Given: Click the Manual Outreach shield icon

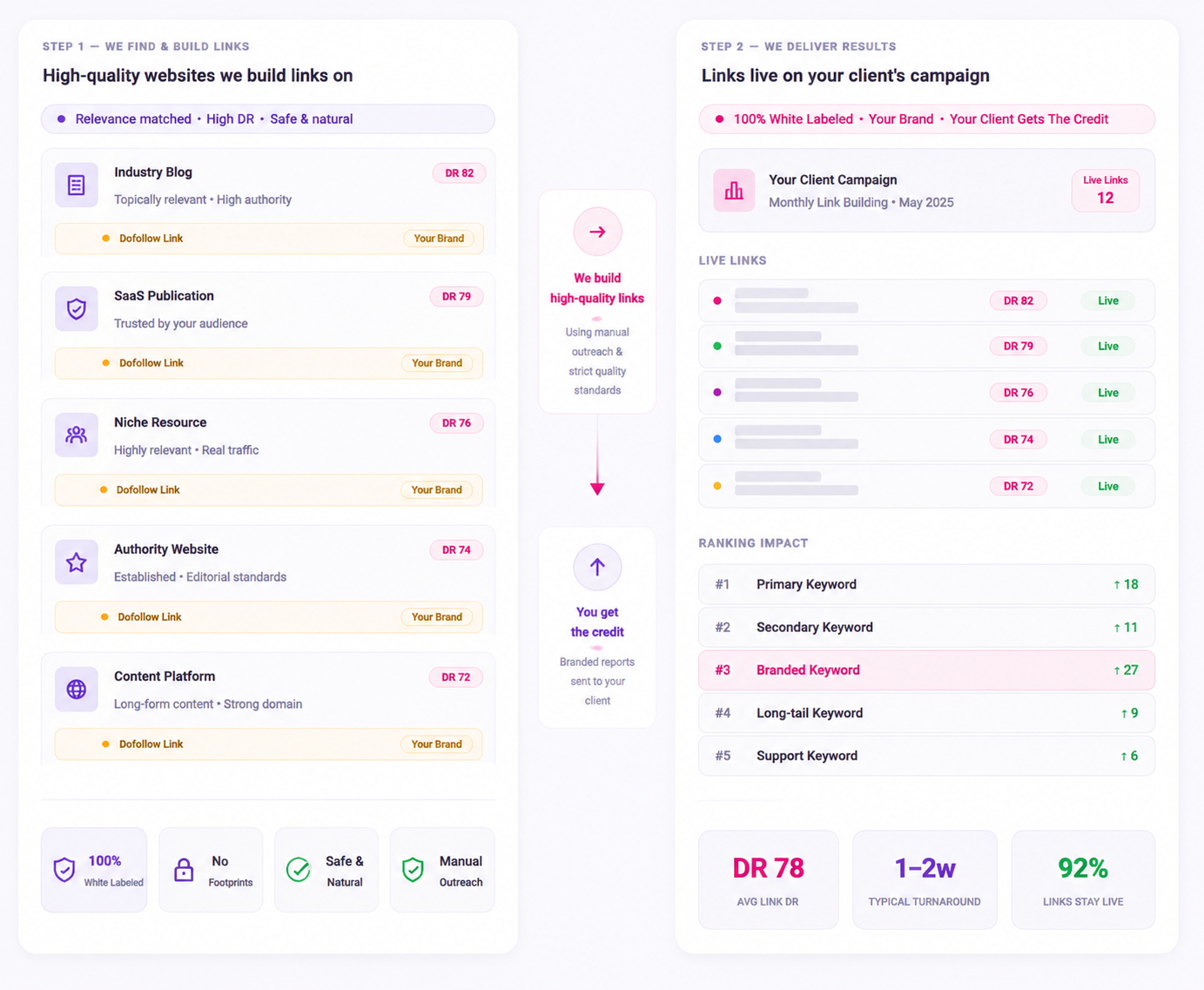Looking at the screenshot, I should coord(413,870).
